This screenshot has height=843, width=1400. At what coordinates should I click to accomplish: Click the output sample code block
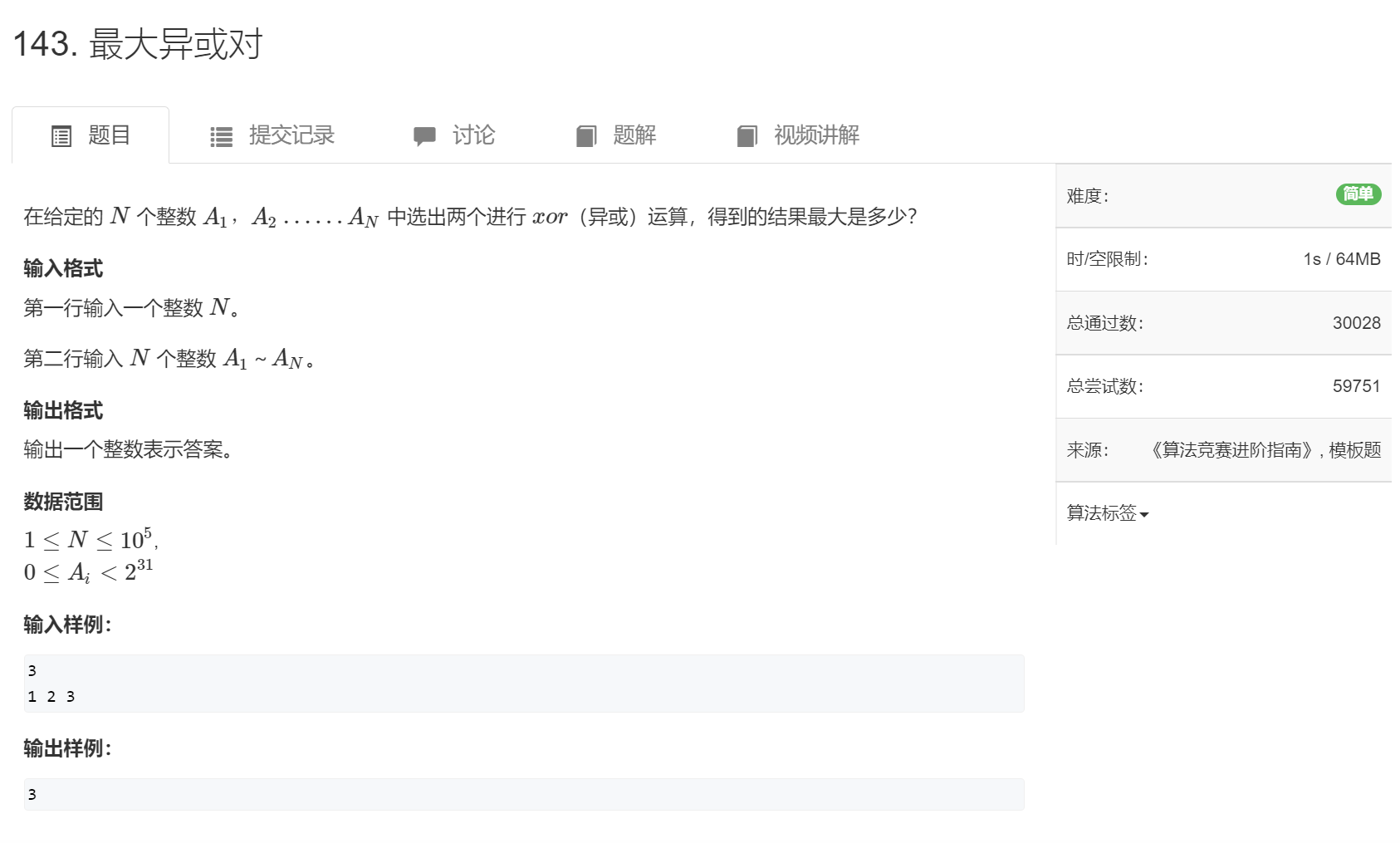click(524, 794)
